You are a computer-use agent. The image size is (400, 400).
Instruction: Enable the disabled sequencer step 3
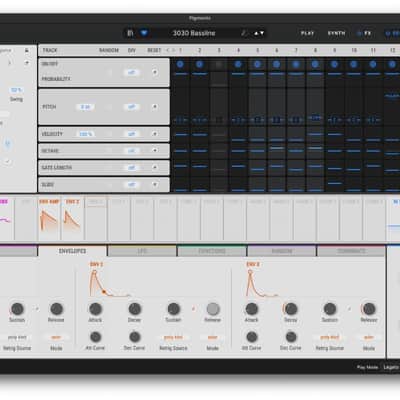[x=219, y=64]
